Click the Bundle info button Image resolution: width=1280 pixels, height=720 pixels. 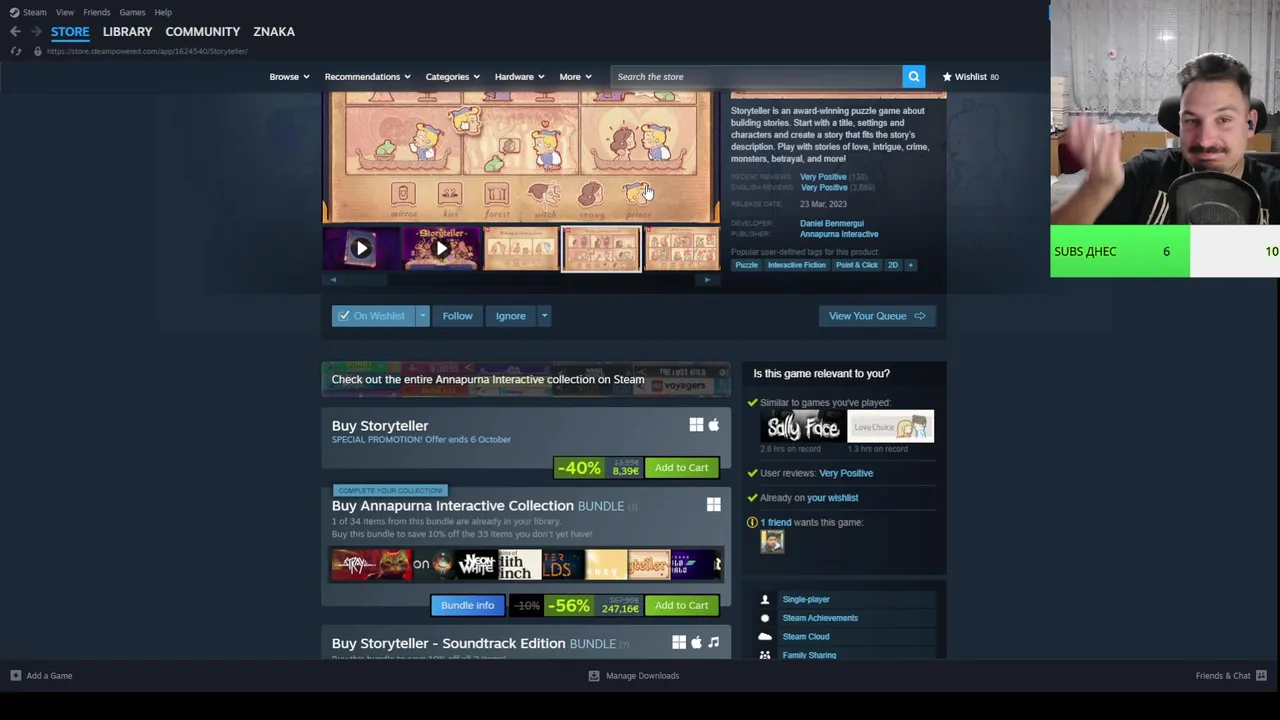pyautogui.click(x=467, y=605)
